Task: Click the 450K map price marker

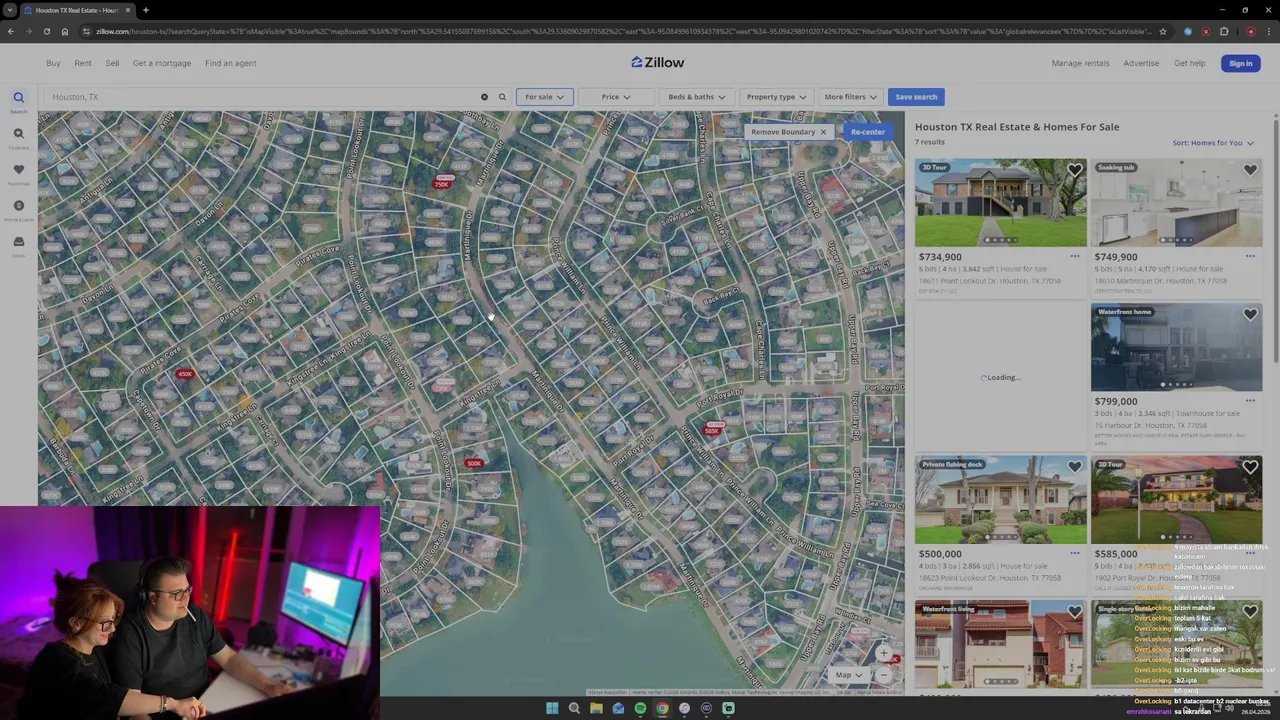Action: point(184,374)
